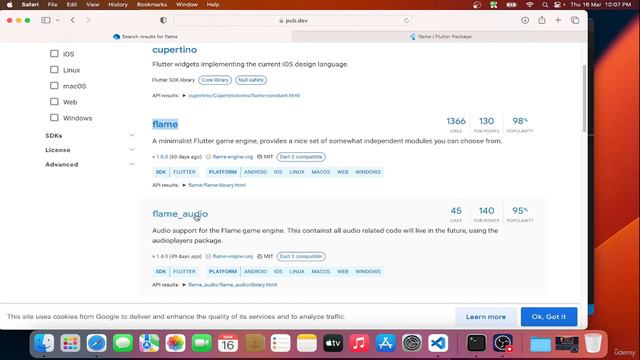Open Safari sidebar toggle icon
640x360 pixels.
point(46,20)
